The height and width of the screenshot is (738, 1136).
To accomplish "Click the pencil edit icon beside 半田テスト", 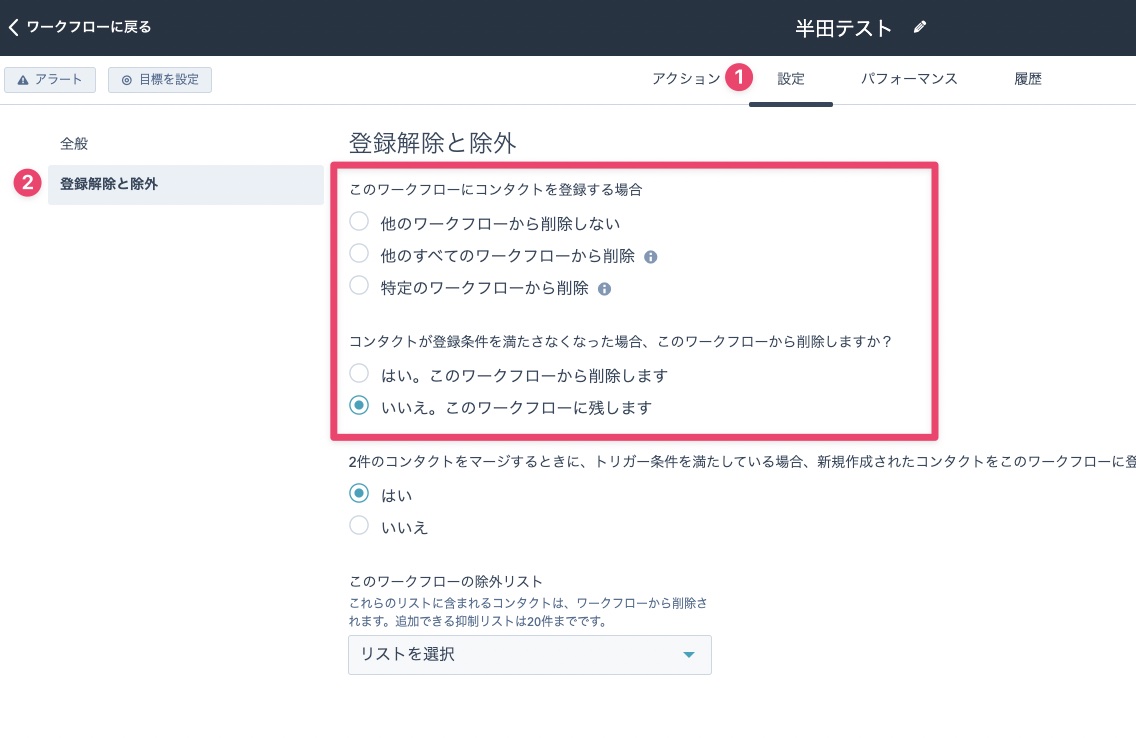I will click(920, 28).
